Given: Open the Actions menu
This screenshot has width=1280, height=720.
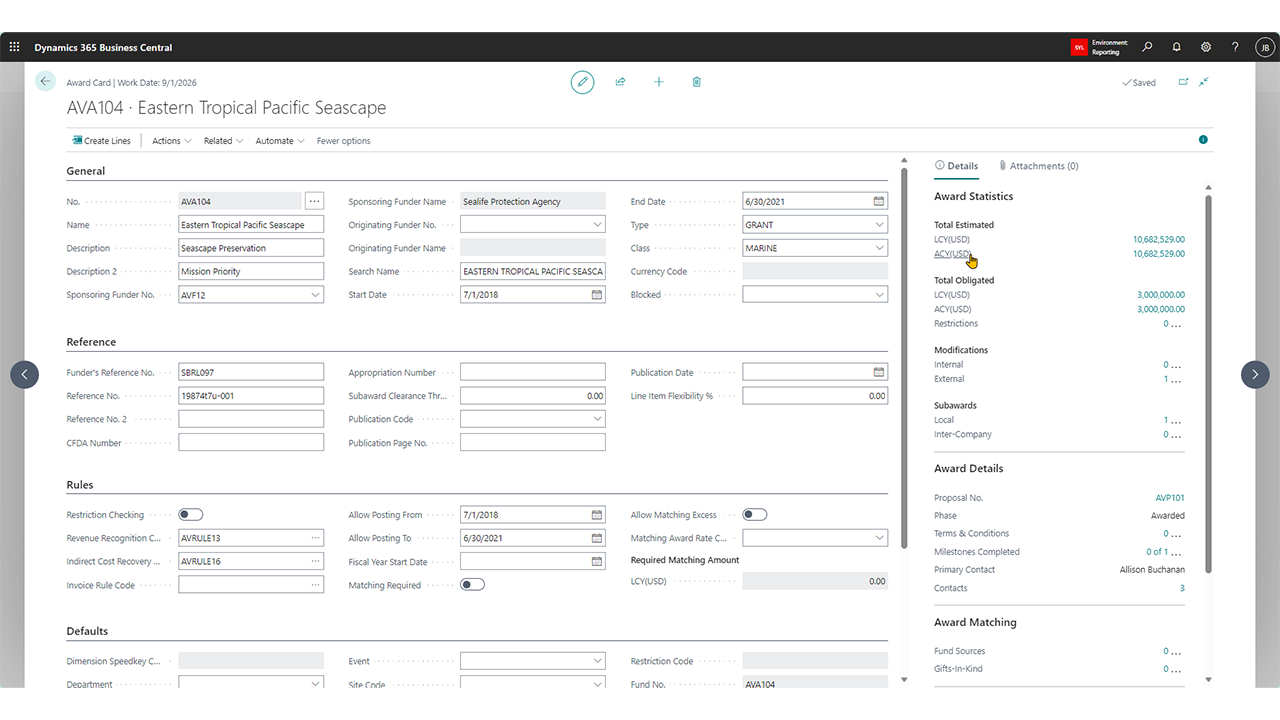Looking at the screenshot, I should (x=171, y=141).
